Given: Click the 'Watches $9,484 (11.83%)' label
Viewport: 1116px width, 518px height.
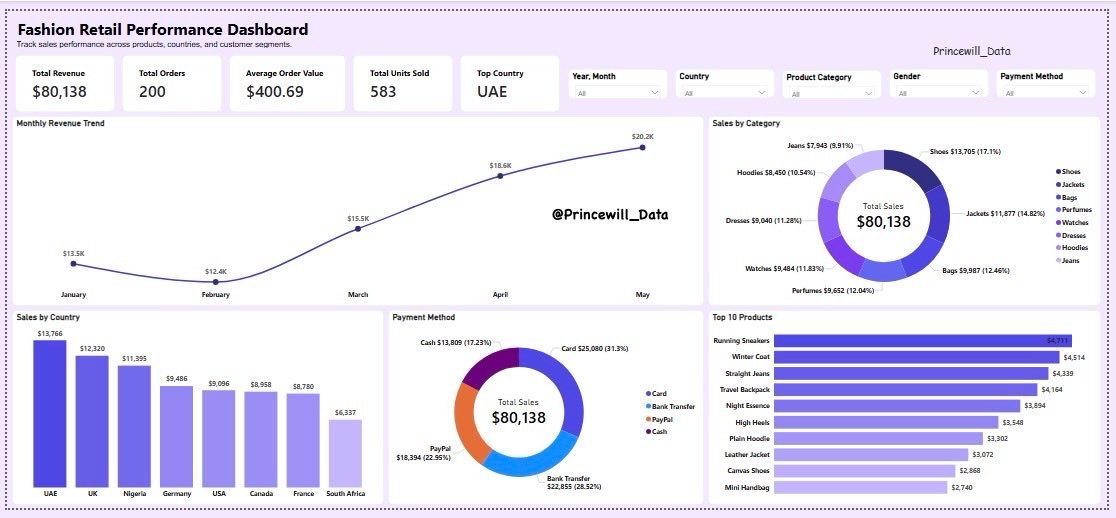Looking at the screenshot, I should coord(782,268).
